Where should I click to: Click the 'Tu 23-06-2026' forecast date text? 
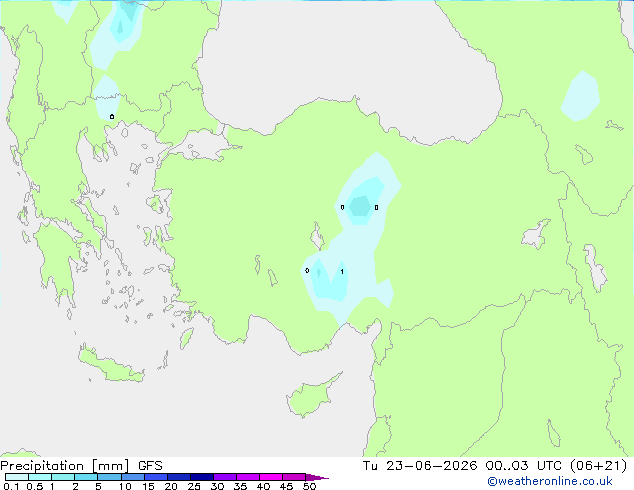tap(420, 466)
